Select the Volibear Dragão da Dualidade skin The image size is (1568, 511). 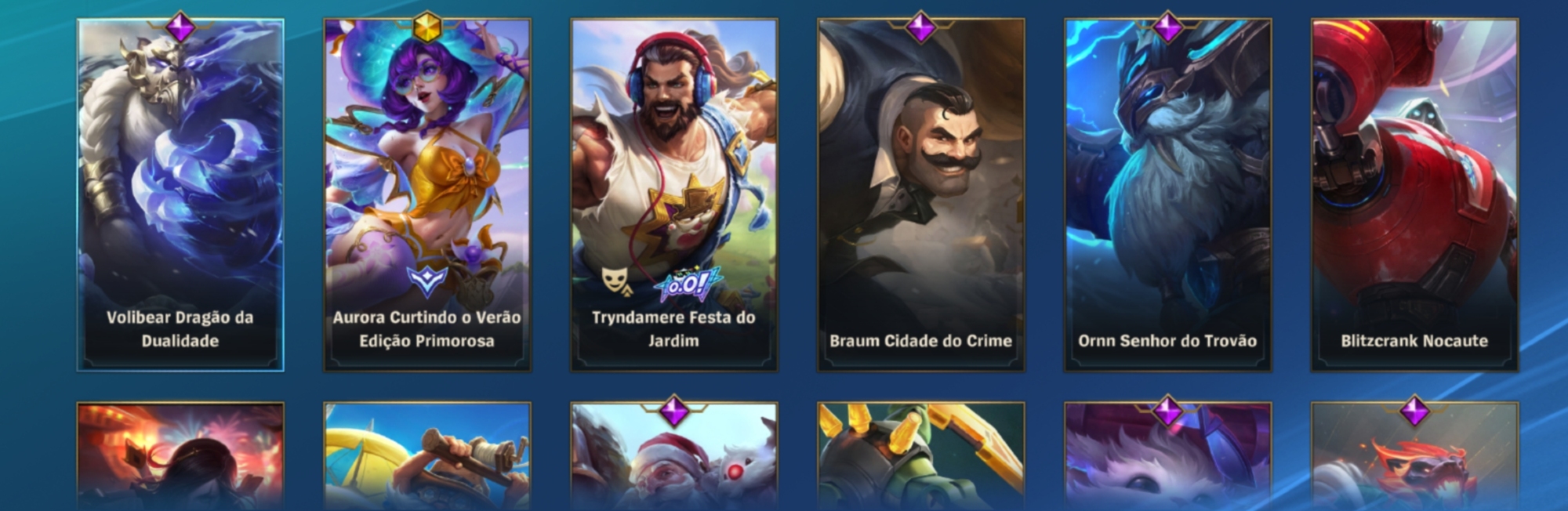click(180, 194)
